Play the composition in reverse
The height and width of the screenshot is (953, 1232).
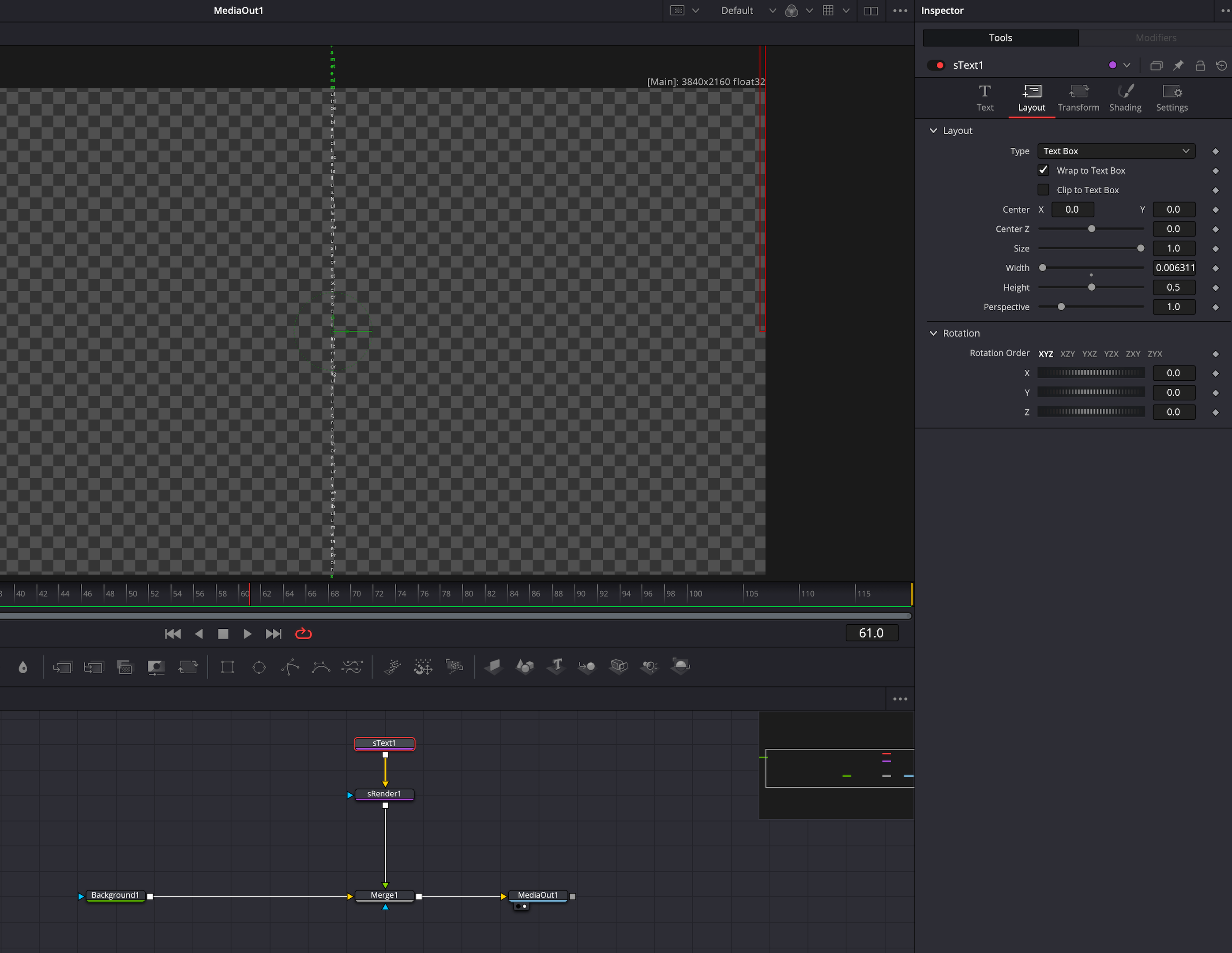click(199, 634)
